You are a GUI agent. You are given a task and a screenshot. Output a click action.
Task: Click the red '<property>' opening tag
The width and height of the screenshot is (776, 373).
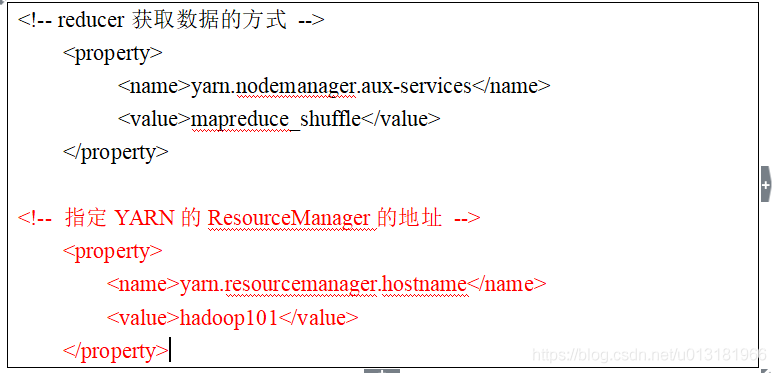click(112, 251)
